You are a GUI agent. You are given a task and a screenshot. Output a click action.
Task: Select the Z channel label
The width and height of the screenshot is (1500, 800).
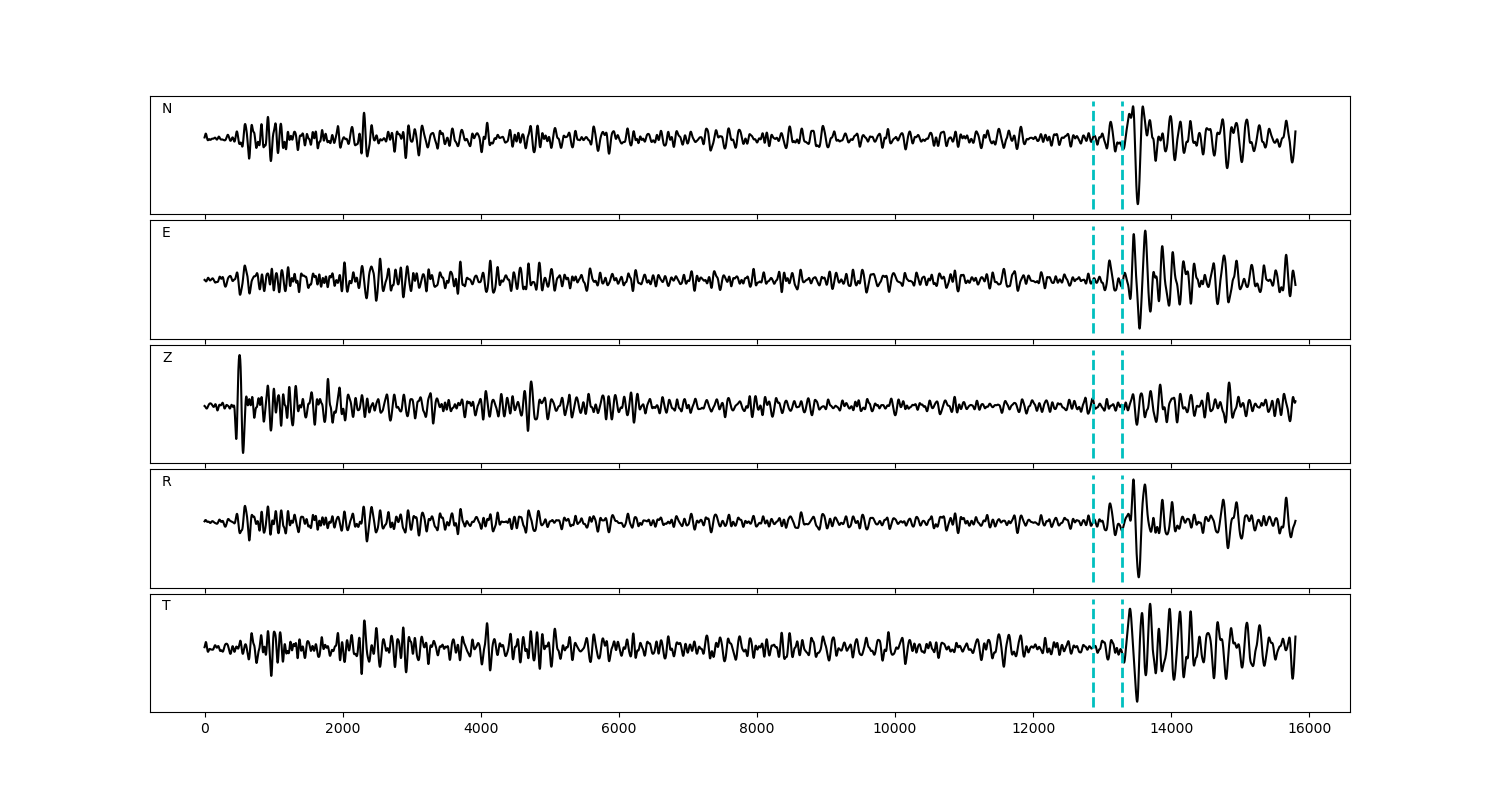(x=167, y=358)
